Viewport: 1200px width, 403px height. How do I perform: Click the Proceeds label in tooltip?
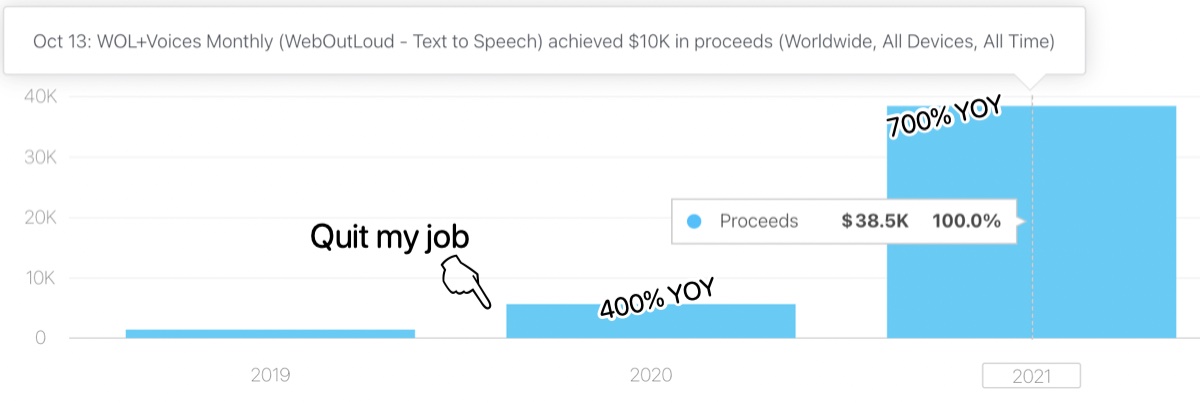pos(759,222)
